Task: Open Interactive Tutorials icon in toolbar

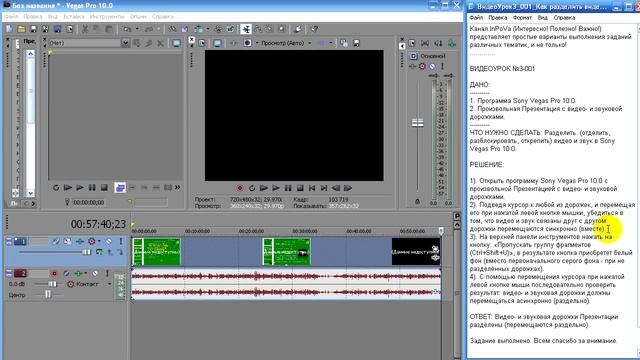Action: point(298,29)
